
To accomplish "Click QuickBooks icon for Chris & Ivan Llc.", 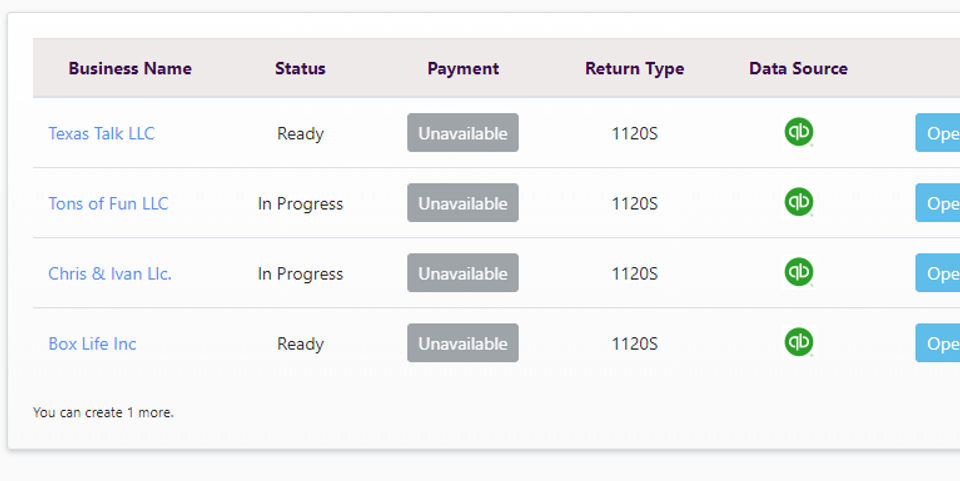I will [x=798, y=272].
